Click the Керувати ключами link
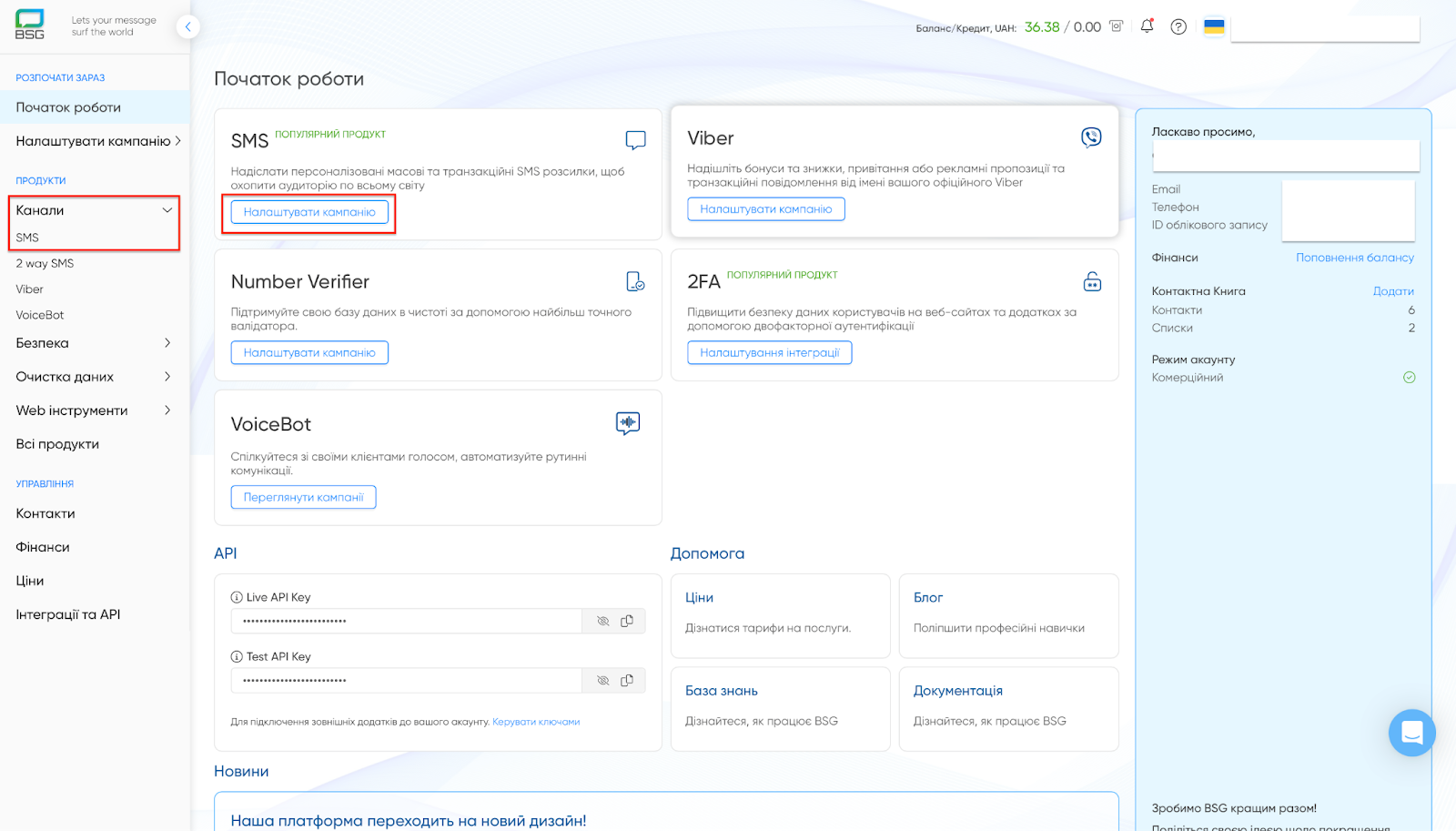The height and width of the screenshot is (831, 1456). click(x=536, y=722)
